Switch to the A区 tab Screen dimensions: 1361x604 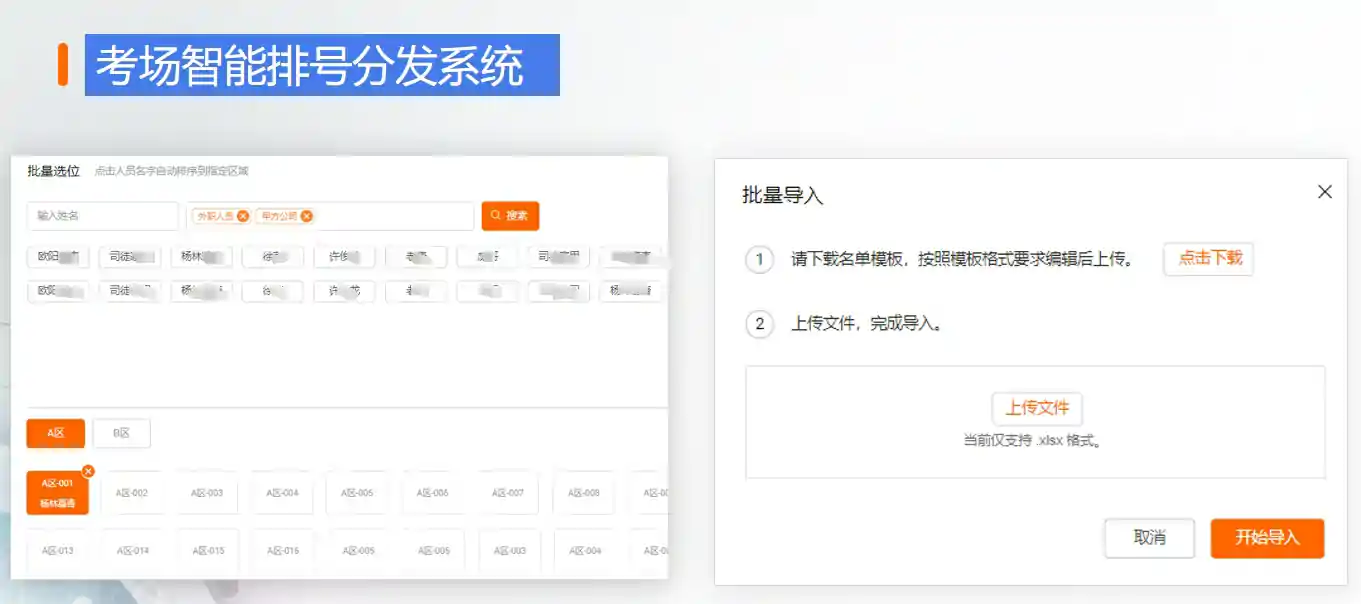click(x=56, y=433)
